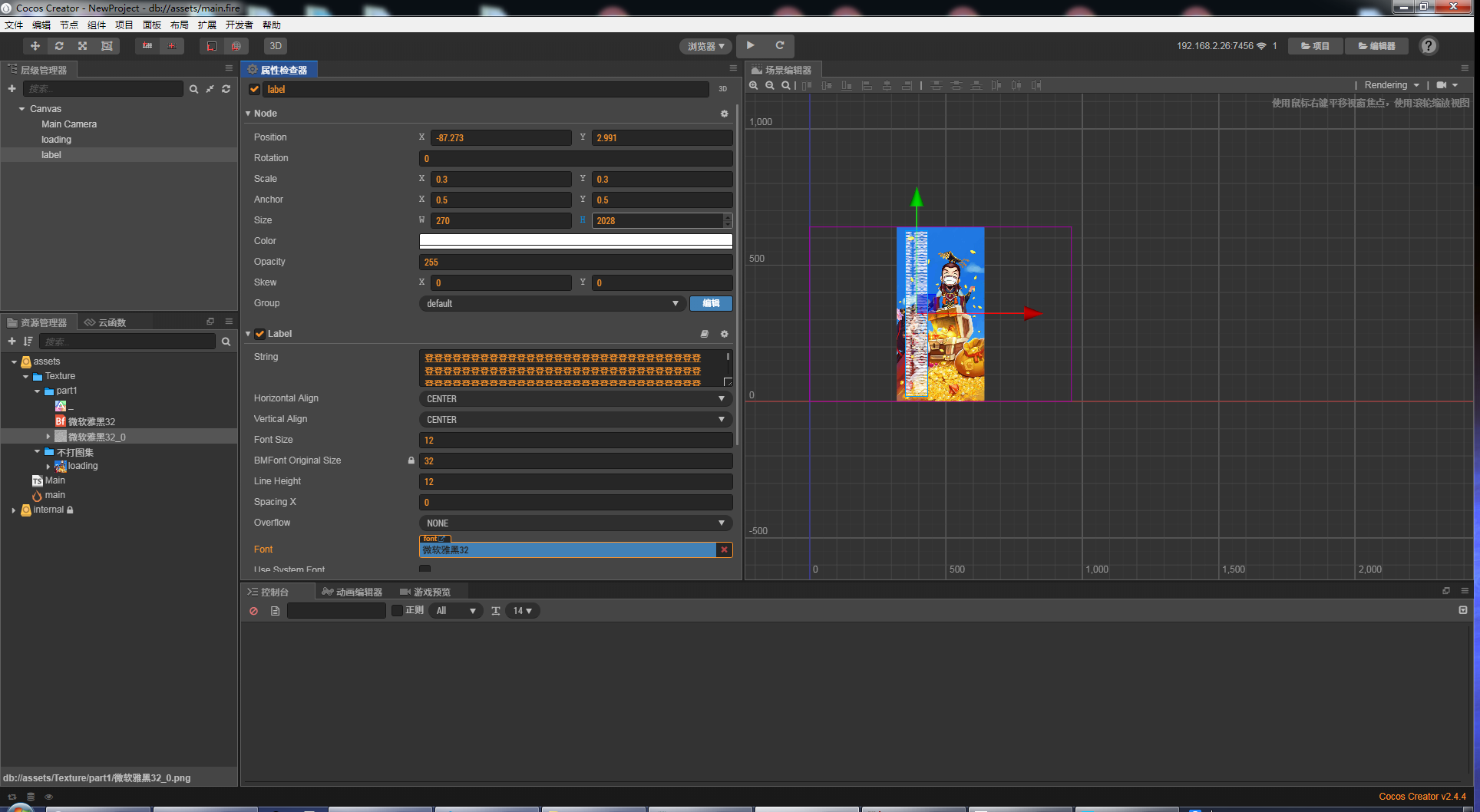Enable the 正则 regex checkbox
Screen dimensions: 1480x812
397,610
